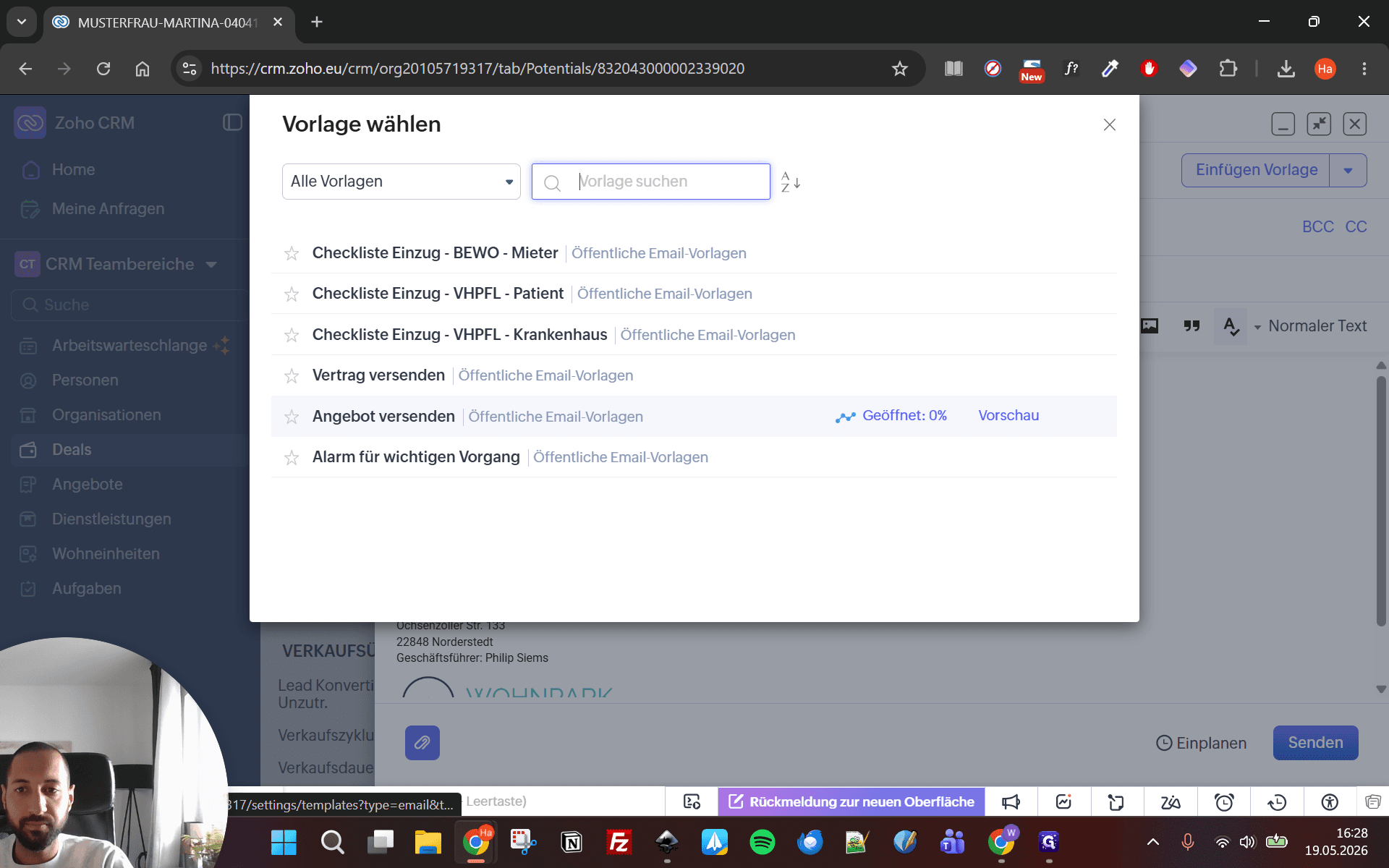Open Deals in the sidebar
This screenshot has width=1389, height=868.
coord(72,450)
